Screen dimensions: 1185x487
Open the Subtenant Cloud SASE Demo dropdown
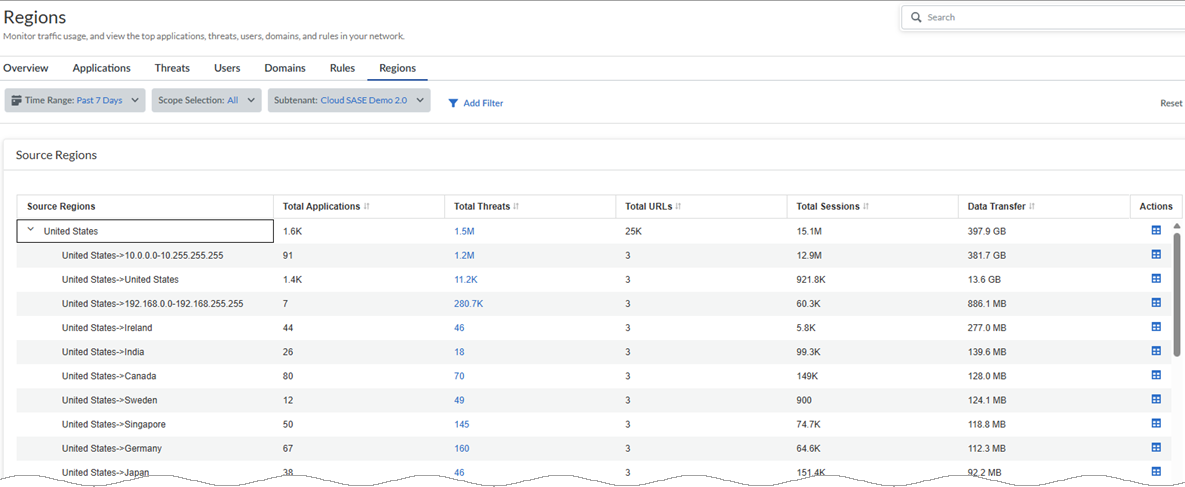pyautogui.click(x=348, y=101)
